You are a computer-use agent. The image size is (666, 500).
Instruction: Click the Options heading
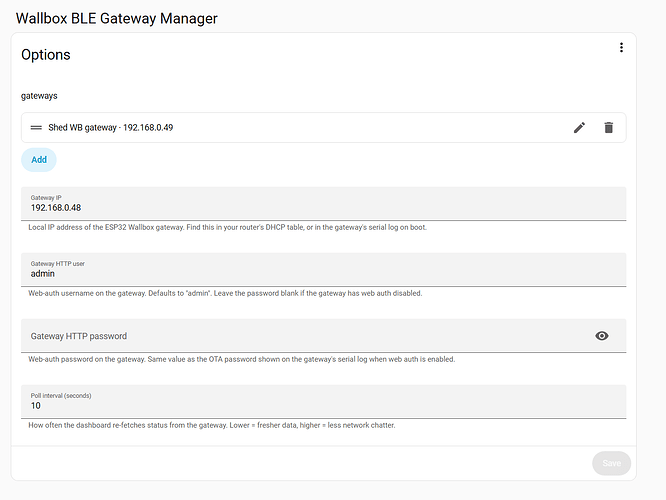click(x=46, y=55)
